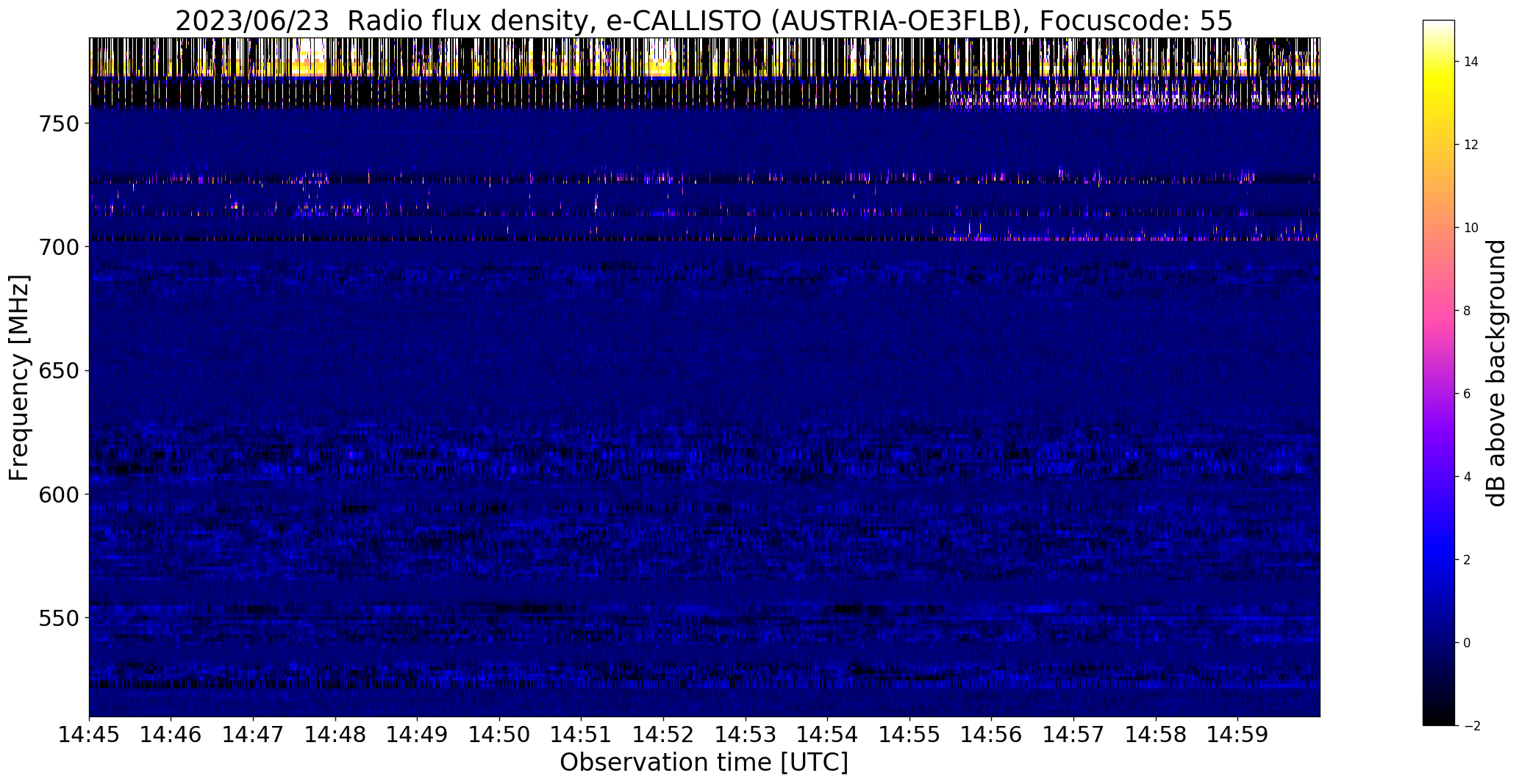Click the colorbar tick label 4
This screenshot has width=1519, height=784.
pyautogui.click(x=1467, y=477)
